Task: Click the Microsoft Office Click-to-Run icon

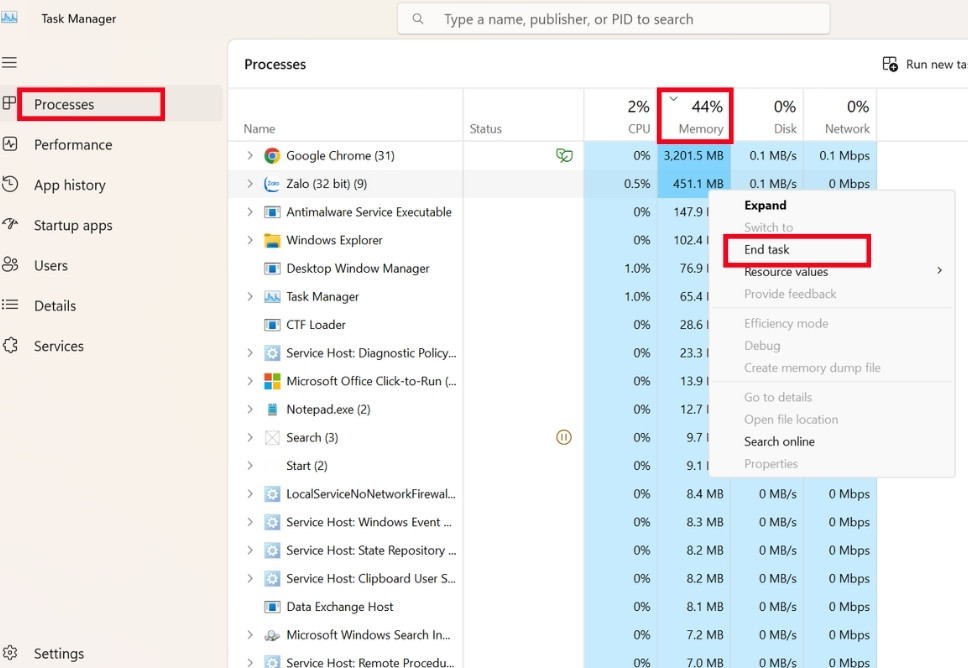Action: pos(272,381)
